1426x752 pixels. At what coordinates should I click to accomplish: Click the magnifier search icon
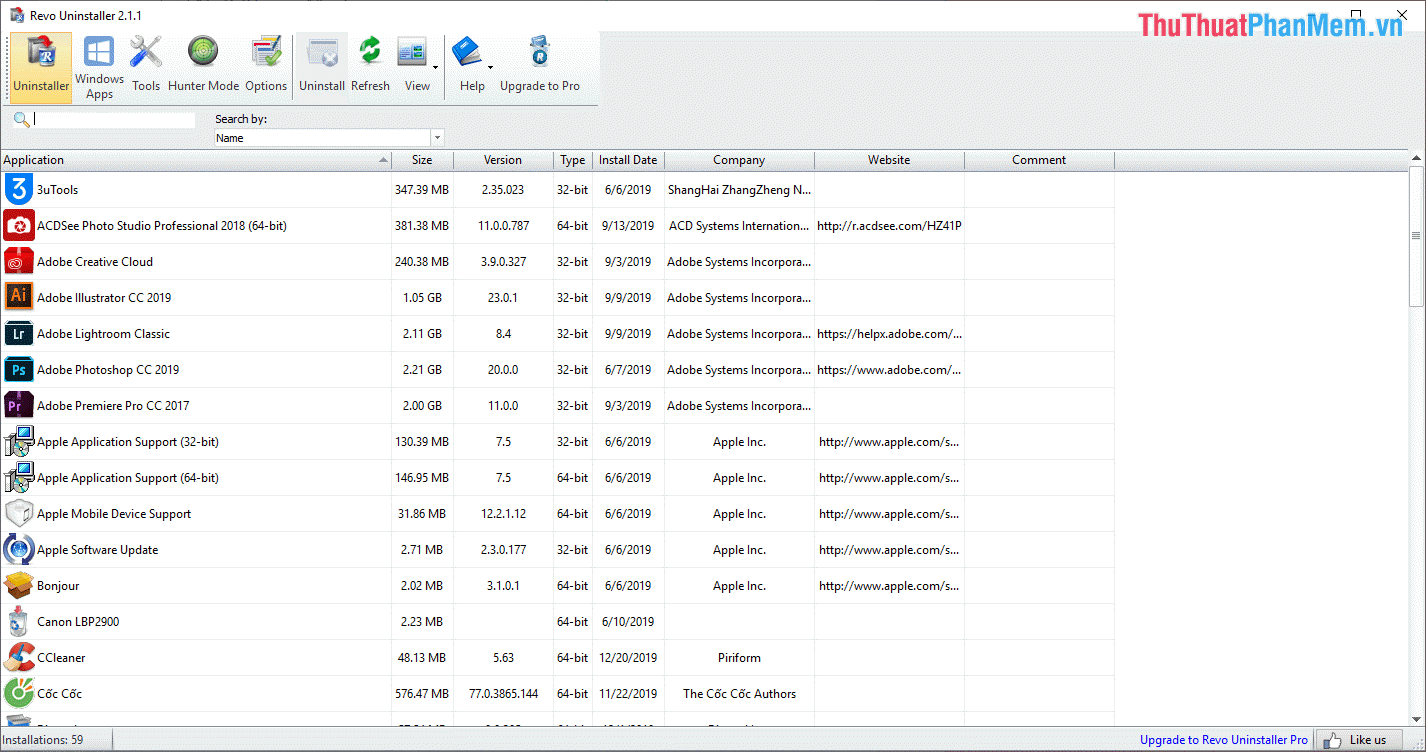click(x=21, y=119)
